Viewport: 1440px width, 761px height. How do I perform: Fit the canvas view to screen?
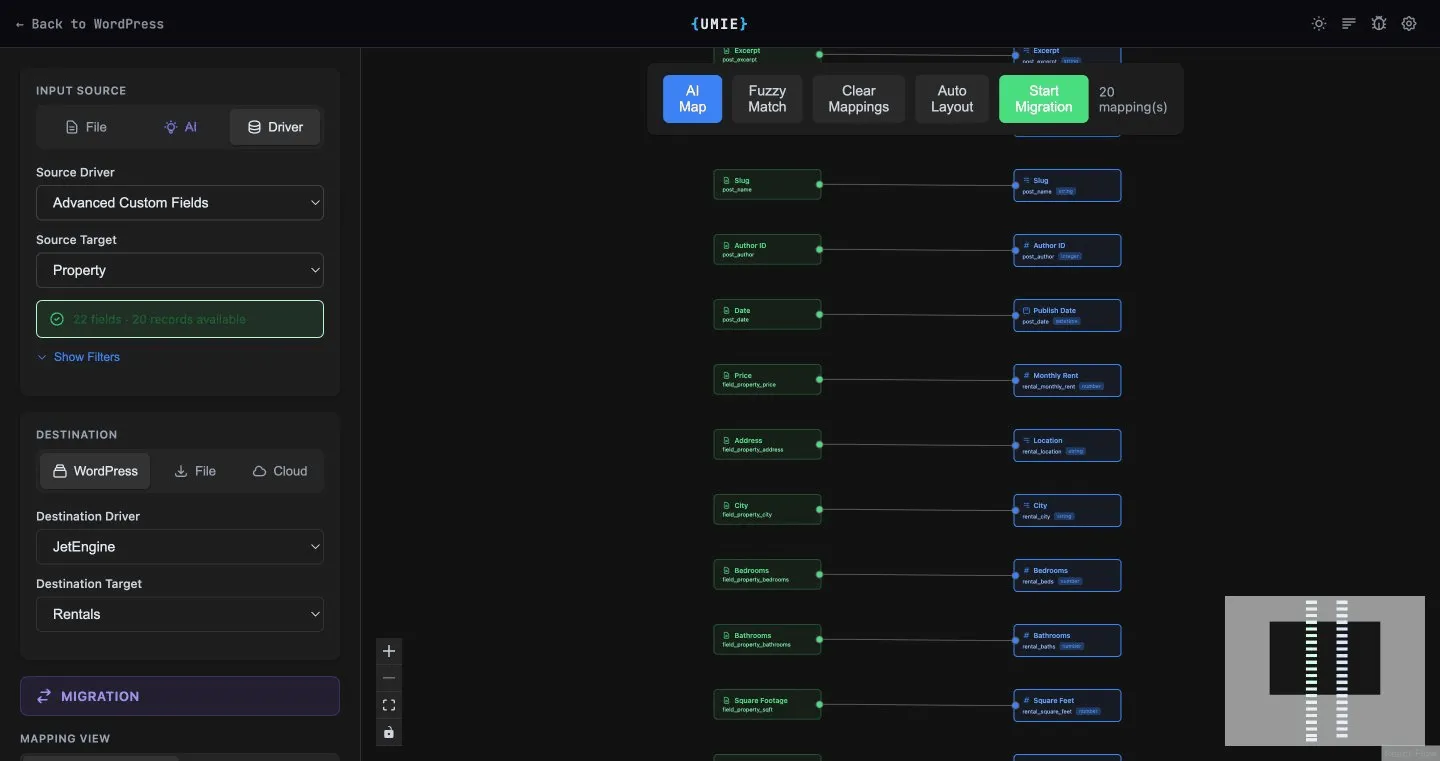coord(389,705)
